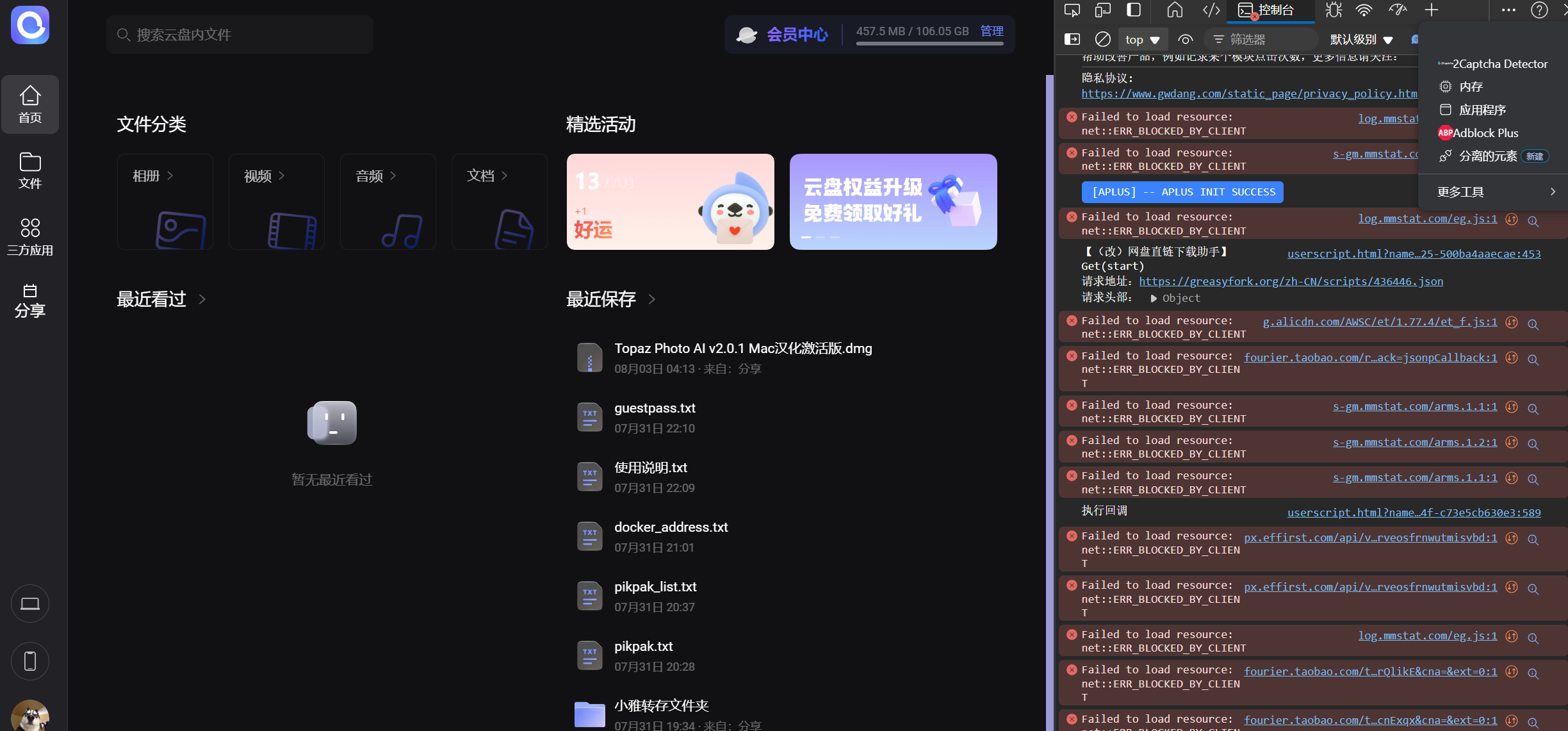This screenshot has height=731, width=1568.
Task: Click the inspect element picker icon
Action: (1072, 10)
